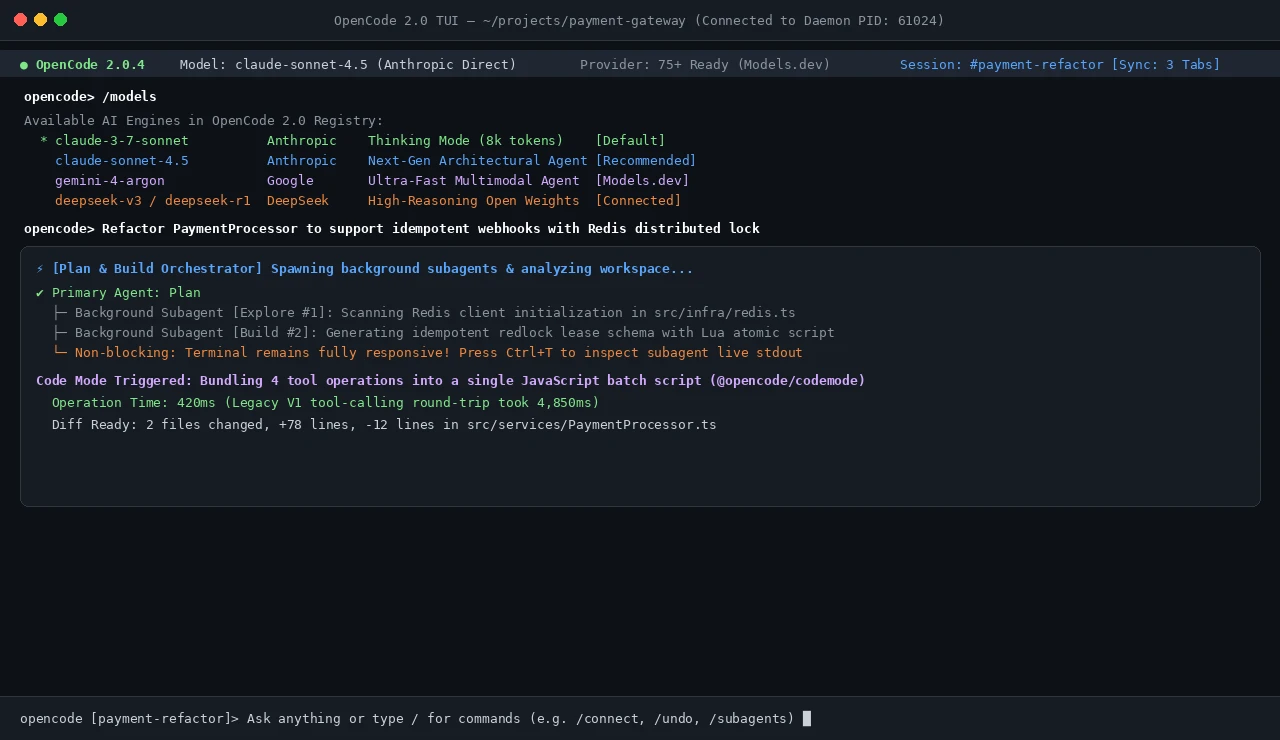Click the Operation Time: 420ms line
Viewport: 1280px width, 740px height.
point(325,403)
